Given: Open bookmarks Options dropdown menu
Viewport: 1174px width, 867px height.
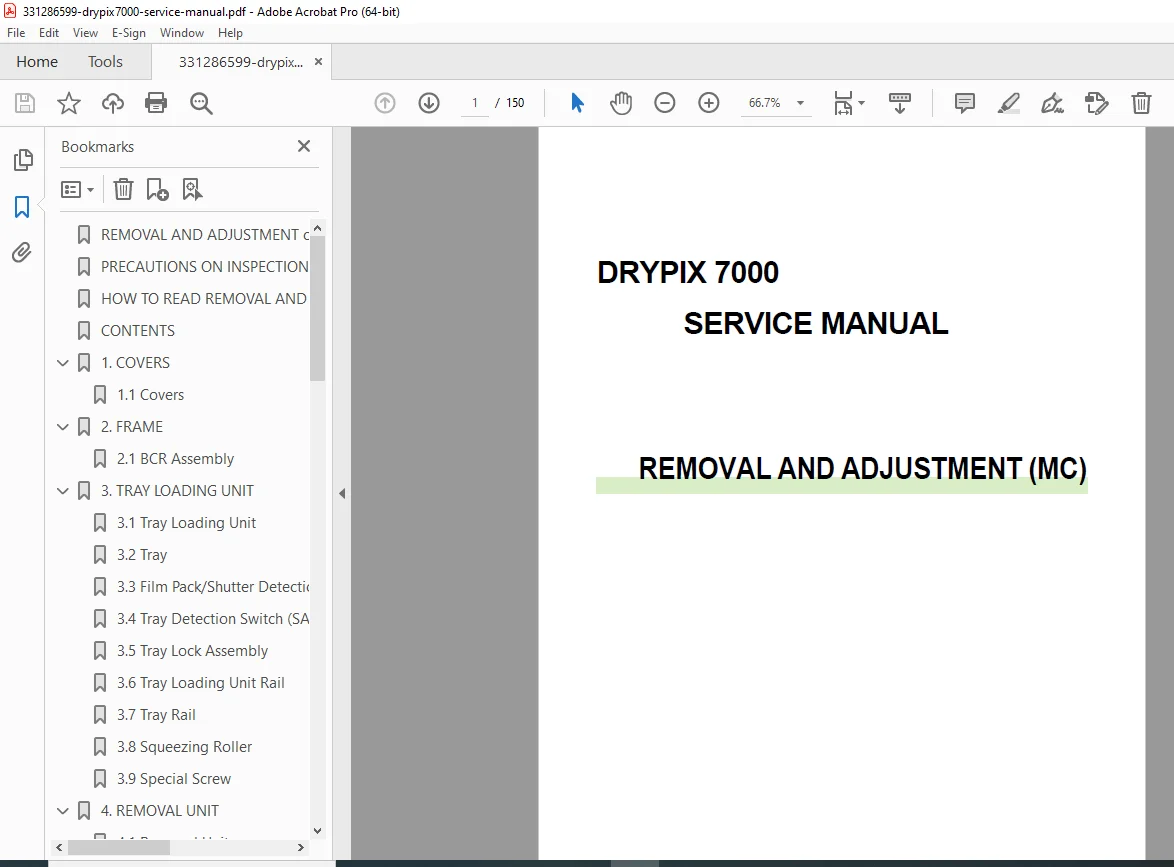Looking at the screenshot, I should point(77,189).
